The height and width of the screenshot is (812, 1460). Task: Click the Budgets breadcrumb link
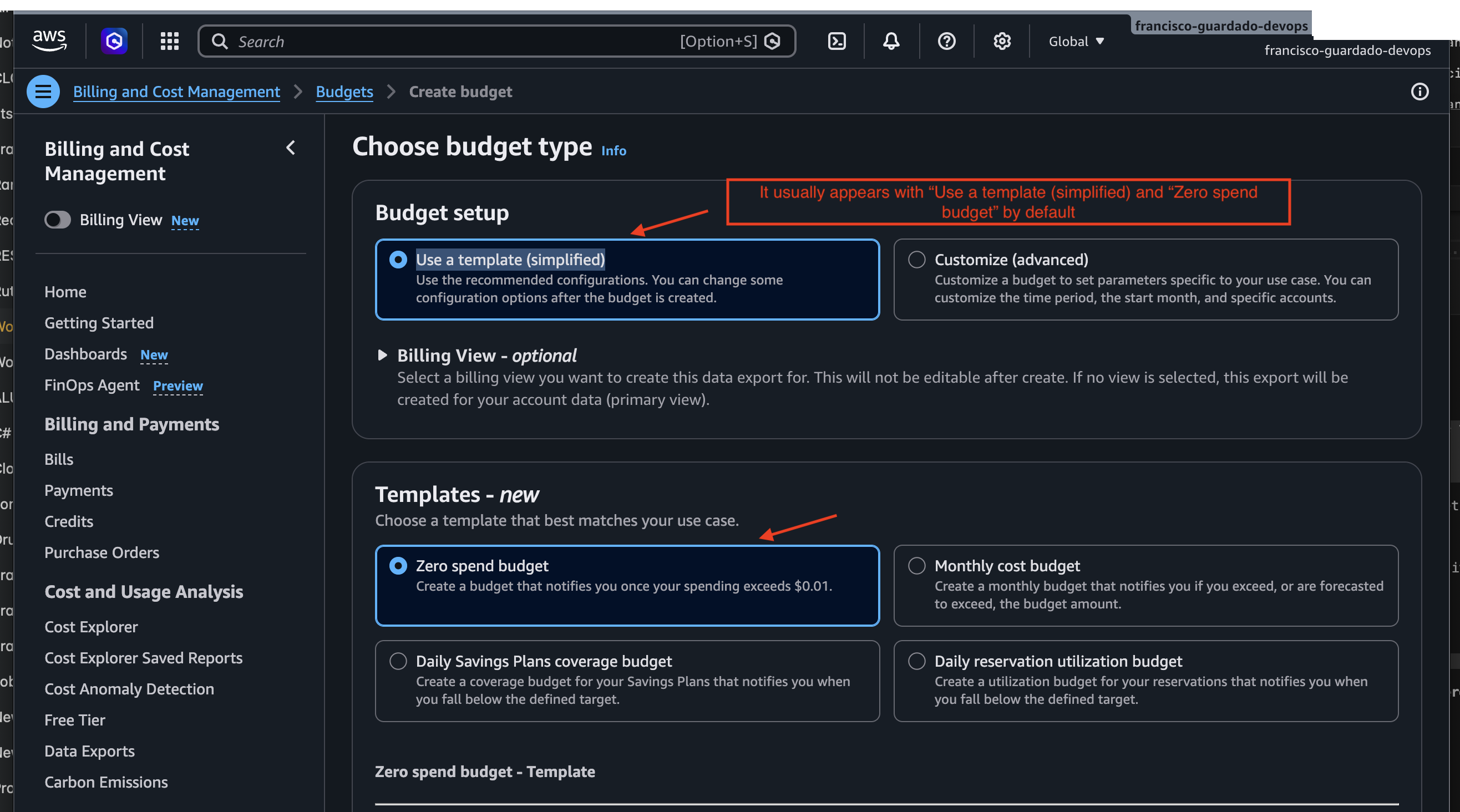(344, 92)
